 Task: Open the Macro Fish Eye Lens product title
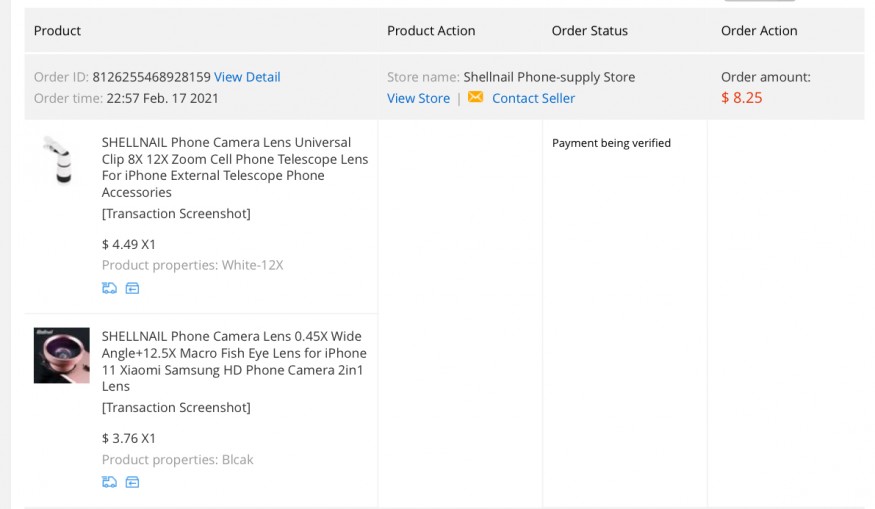pos(234,361)
